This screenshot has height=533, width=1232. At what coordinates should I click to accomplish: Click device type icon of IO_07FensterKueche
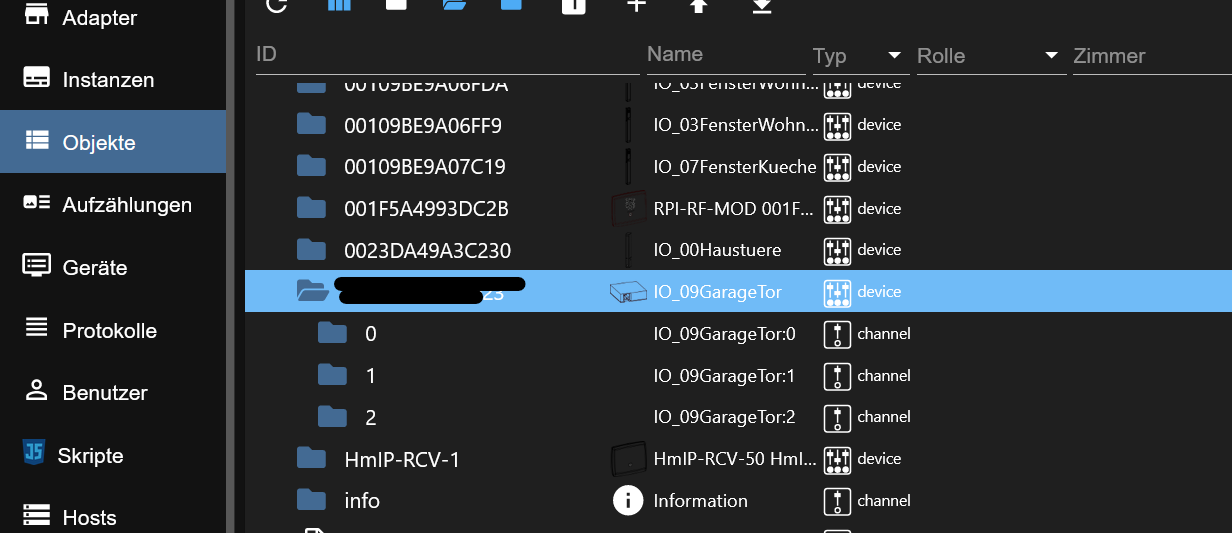[837, 166]
